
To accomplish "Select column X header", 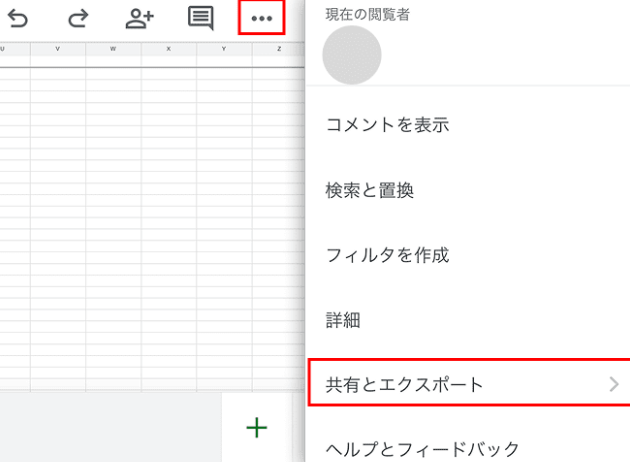I will 167,49.
